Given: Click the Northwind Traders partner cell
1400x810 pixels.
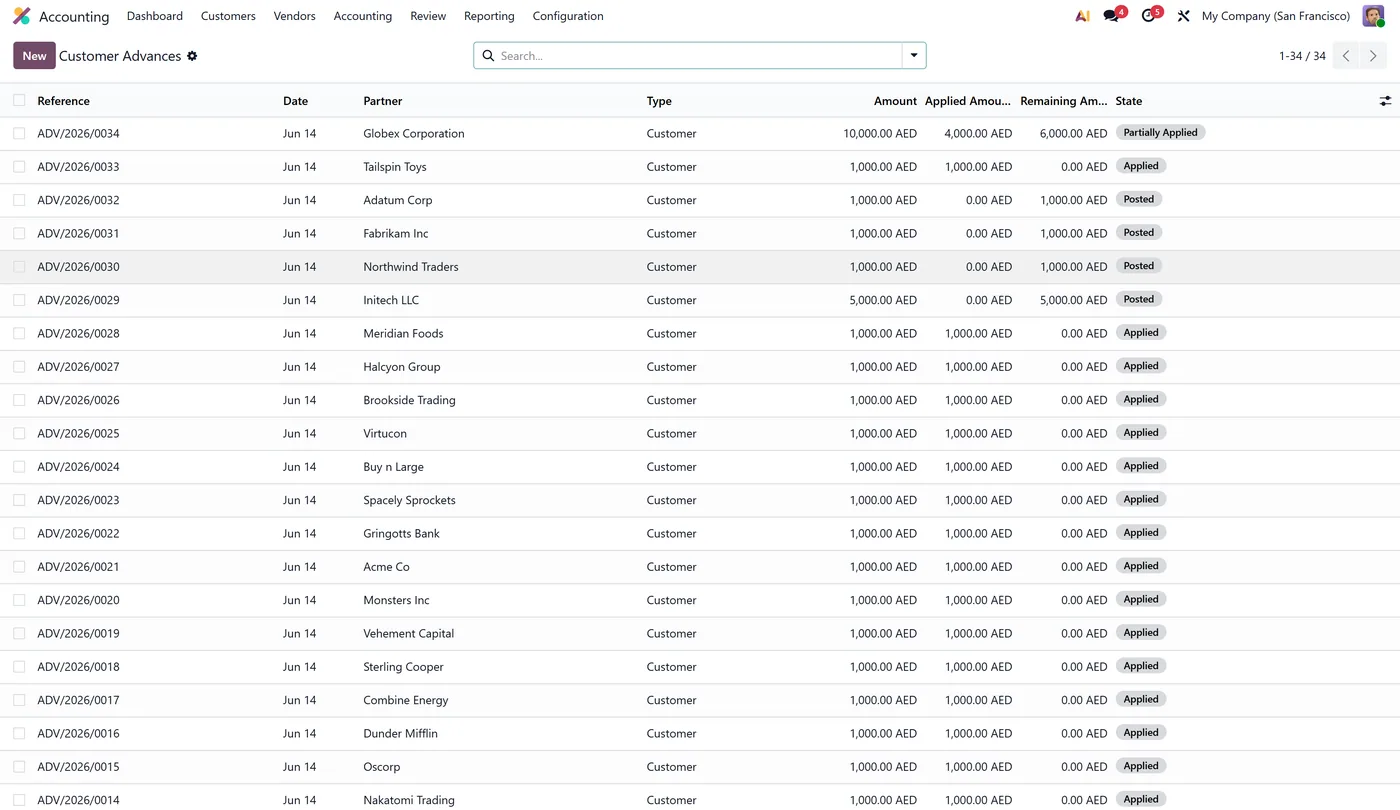Looking at the screenshot, I should (411, 267).
